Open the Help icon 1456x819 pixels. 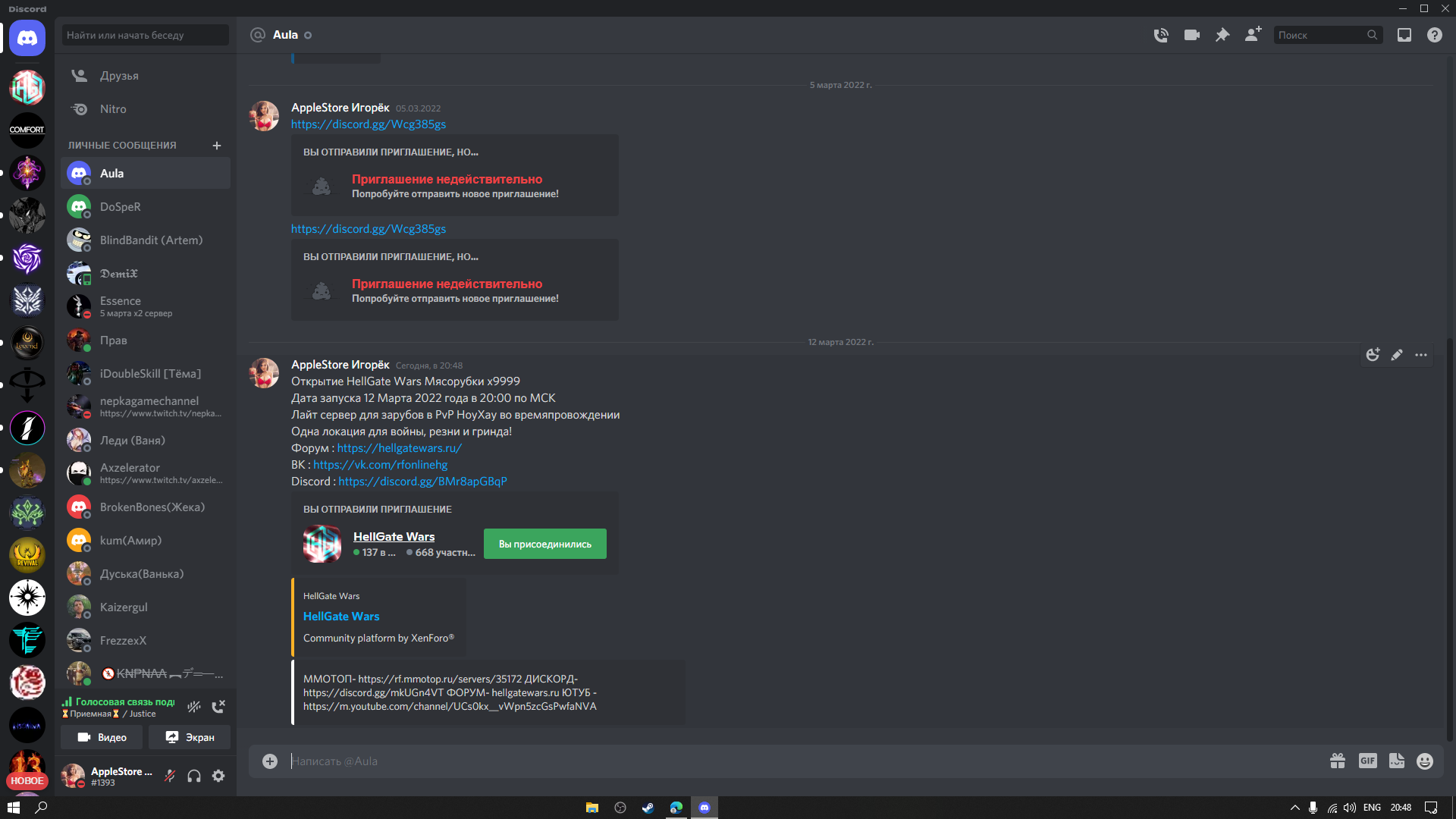pos(1435,35)
